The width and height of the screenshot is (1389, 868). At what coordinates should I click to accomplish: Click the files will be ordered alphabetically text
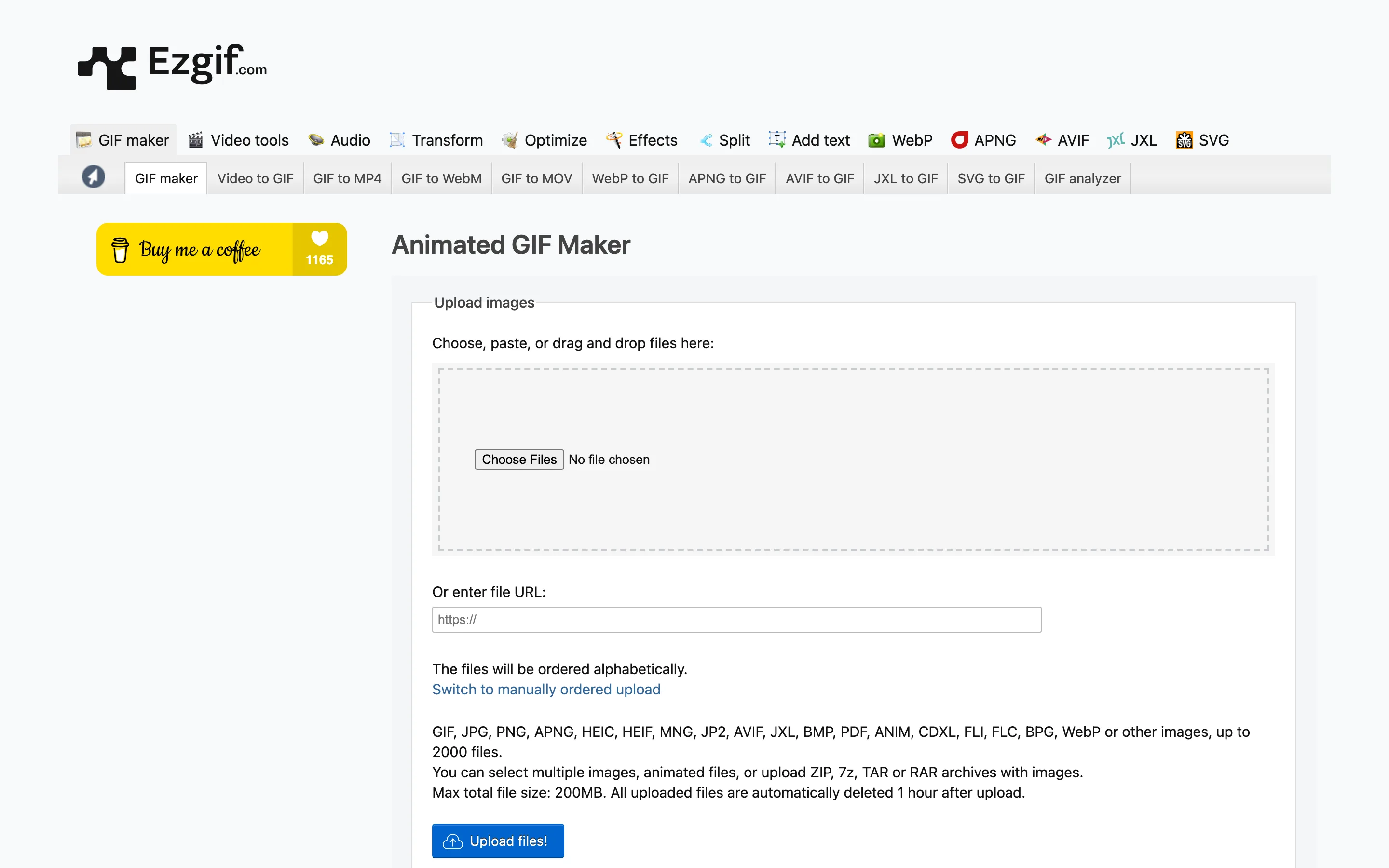tap(559, 669)
